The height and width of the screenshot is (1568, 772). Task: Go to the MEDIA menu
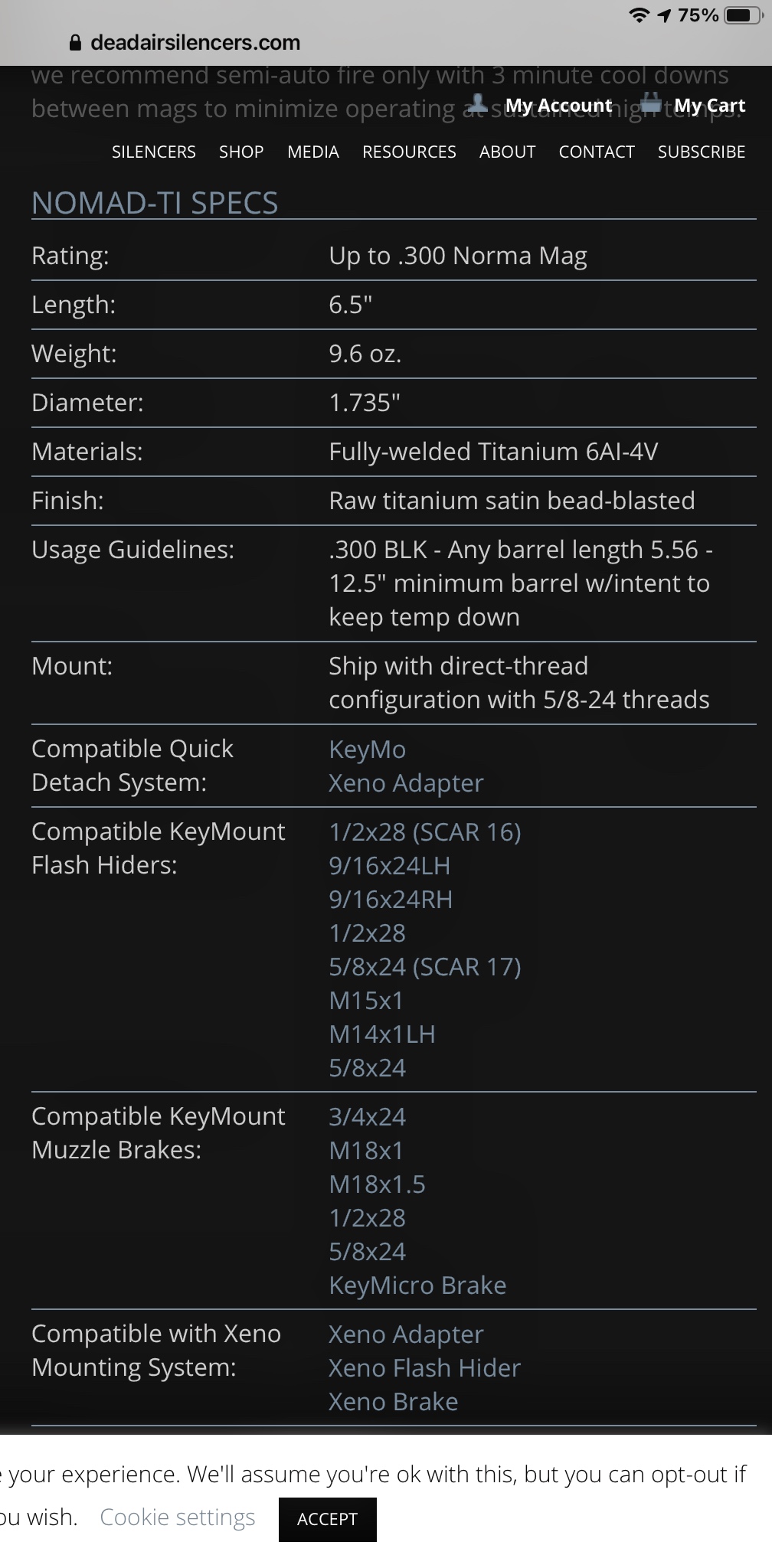(x=313, y=152)
